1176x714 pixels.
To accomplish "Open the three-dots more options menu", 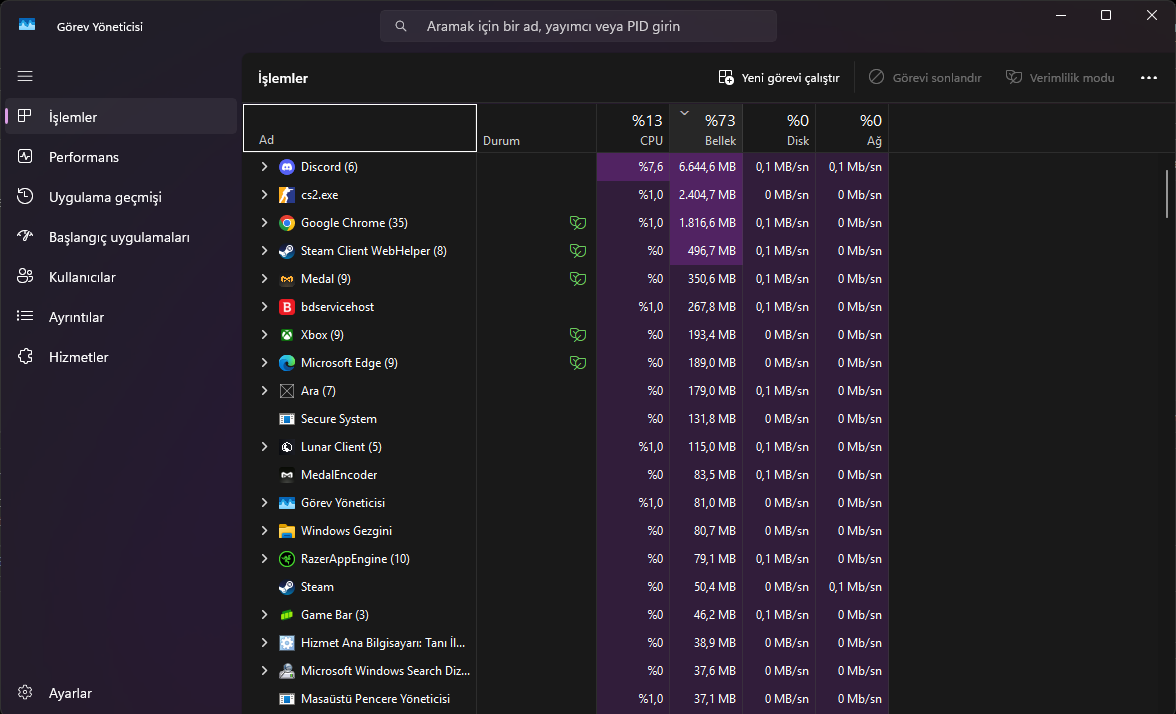I will [1148, 78].
